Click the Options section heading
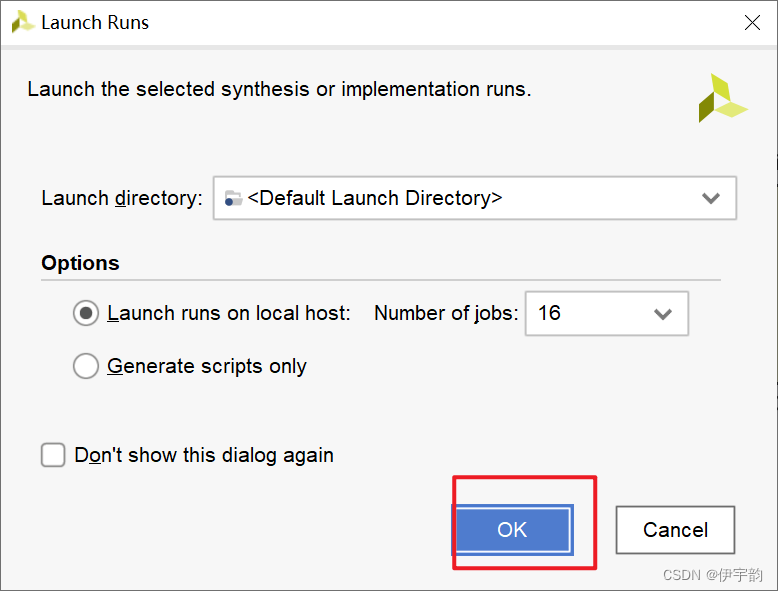Screen dimensions: 778x591 [x=80, y=263]
